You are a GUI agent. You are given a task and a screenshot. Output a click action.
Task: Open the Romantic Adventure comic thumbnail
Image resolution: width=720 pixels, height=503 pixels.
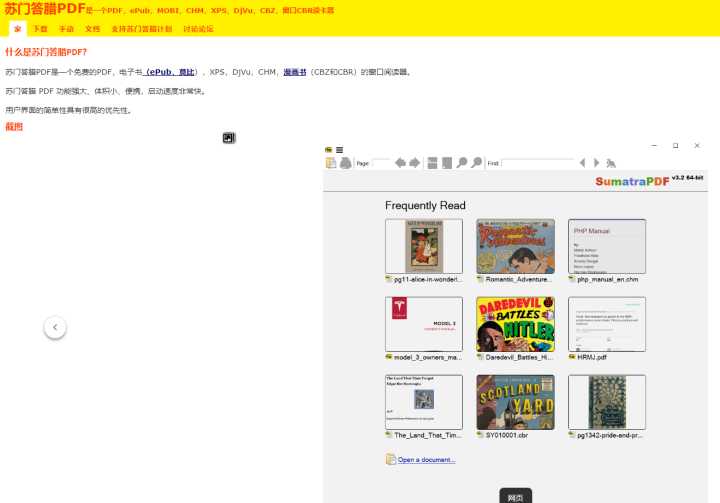pyautogui.click(x=515, y=246)
